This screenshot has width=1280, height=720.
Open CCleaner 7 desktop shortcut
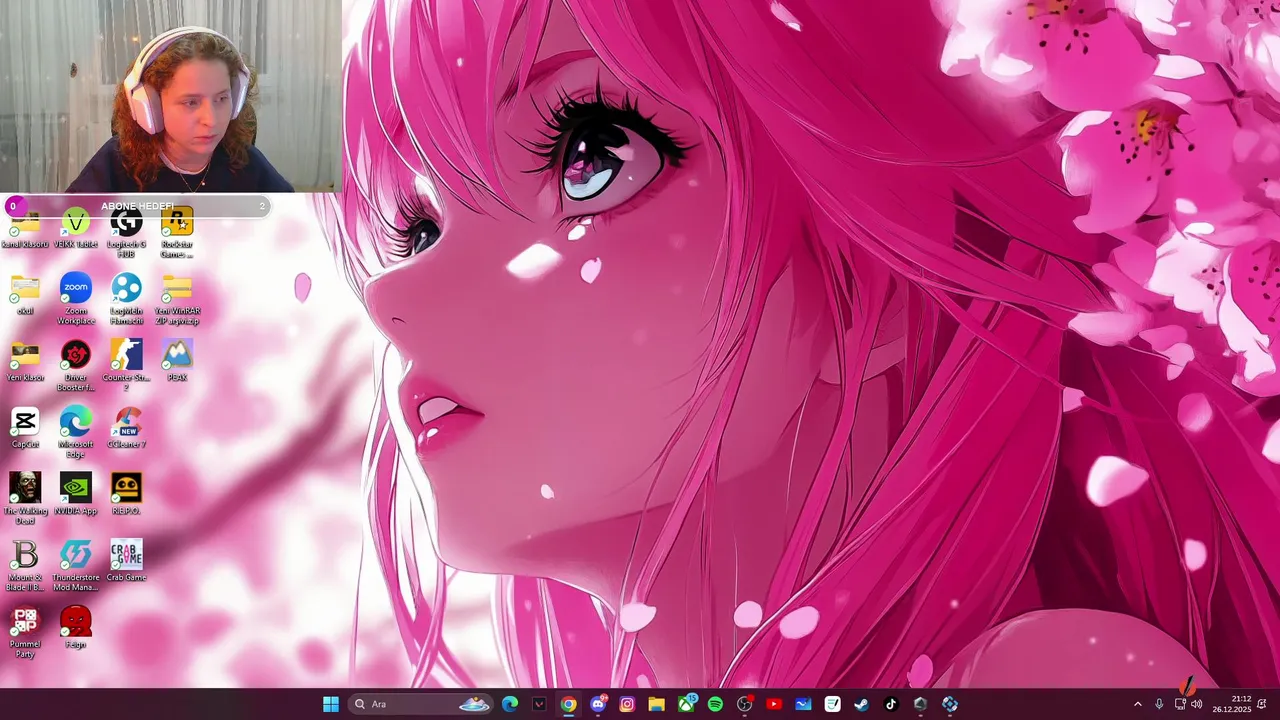click(126, 427)
